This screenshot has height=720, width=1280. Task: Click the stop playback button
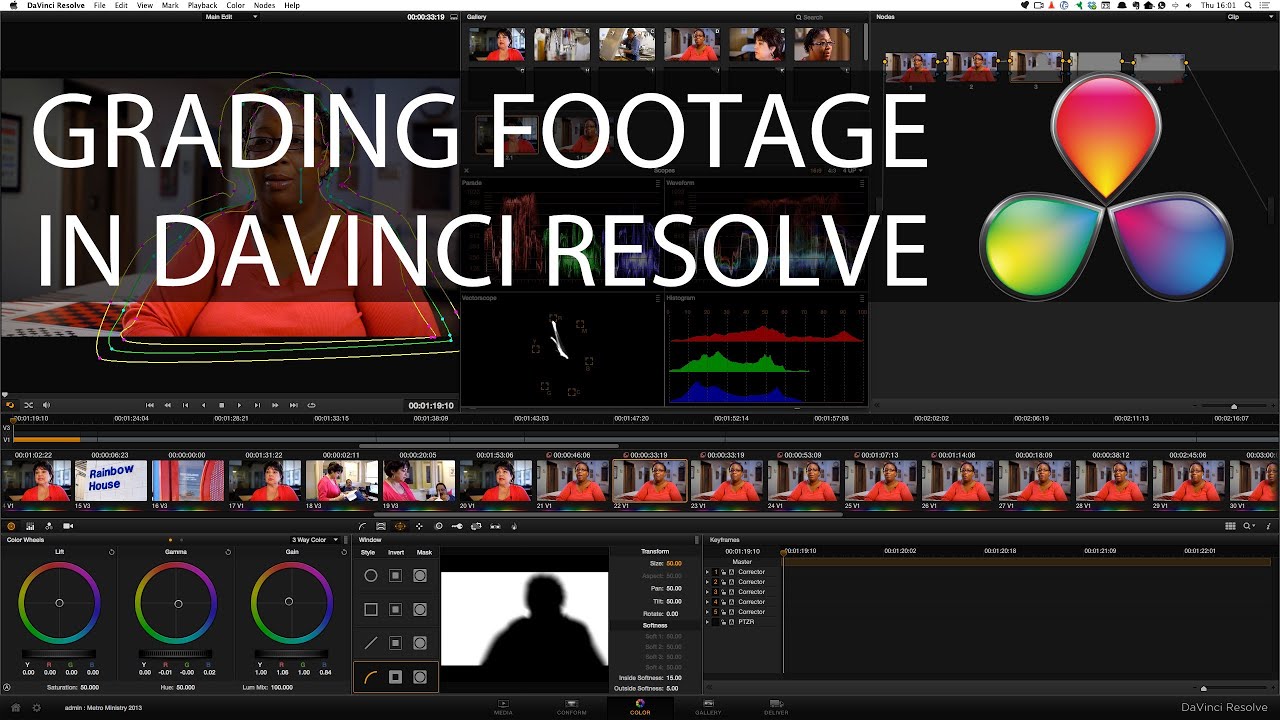(x=221, y=405)
